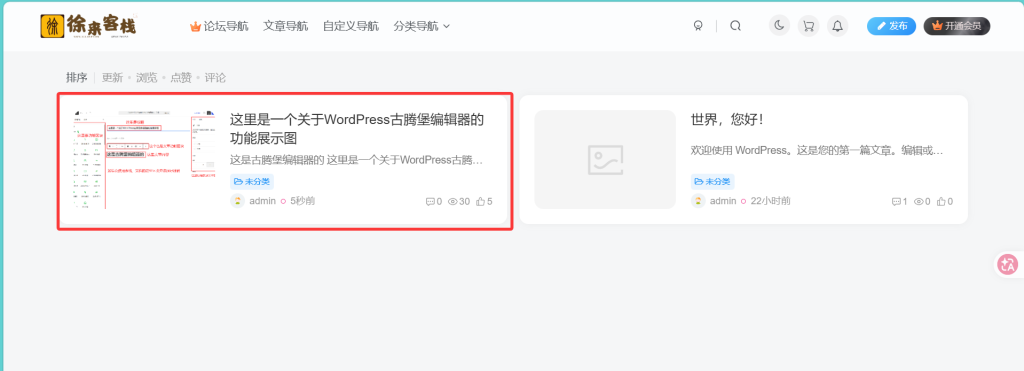Sort posts by 浏览
This screenshot has height=371, width=1024.
[x=146, y=78]
